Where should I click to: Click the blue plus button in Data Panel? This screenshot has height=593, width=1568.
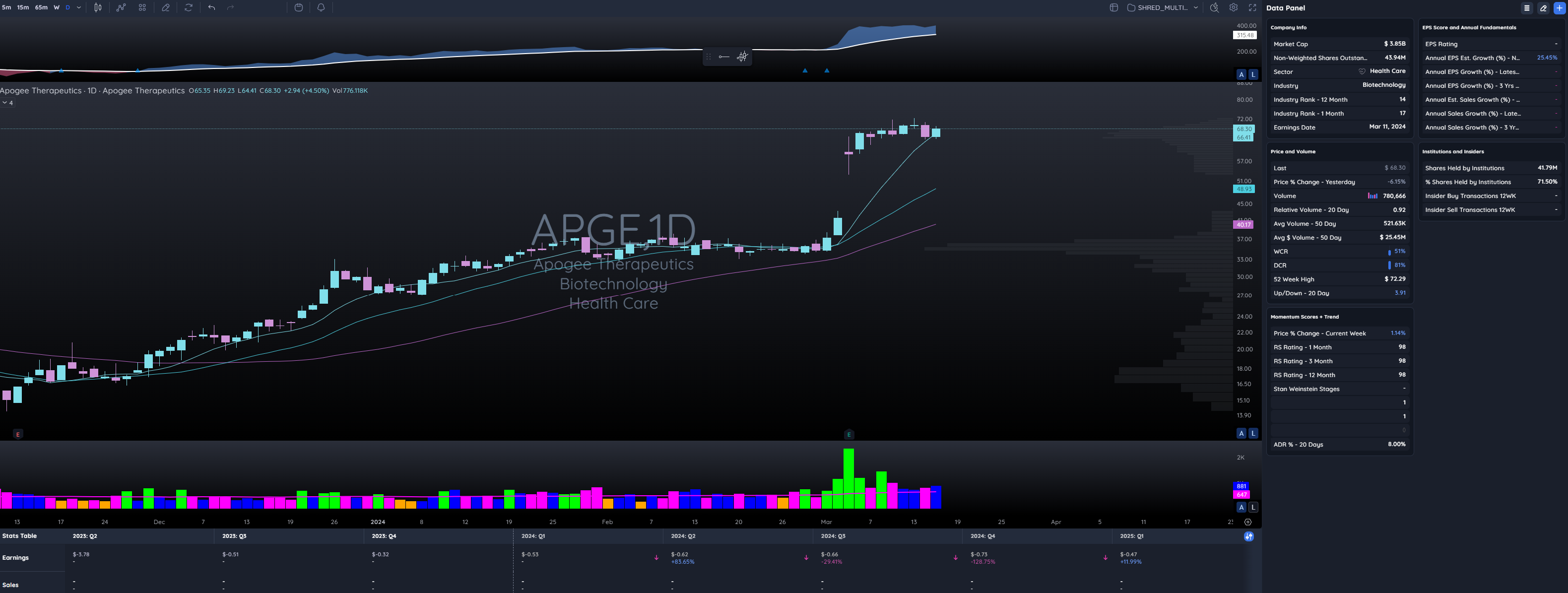tap(1560, 8)
